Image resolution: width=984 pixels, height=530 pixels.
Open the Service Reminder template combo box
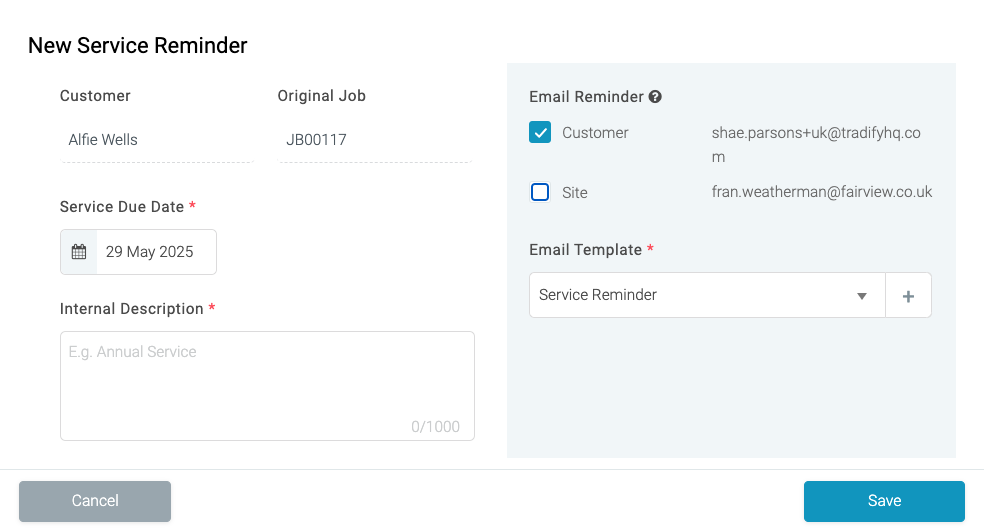[707, 295]
